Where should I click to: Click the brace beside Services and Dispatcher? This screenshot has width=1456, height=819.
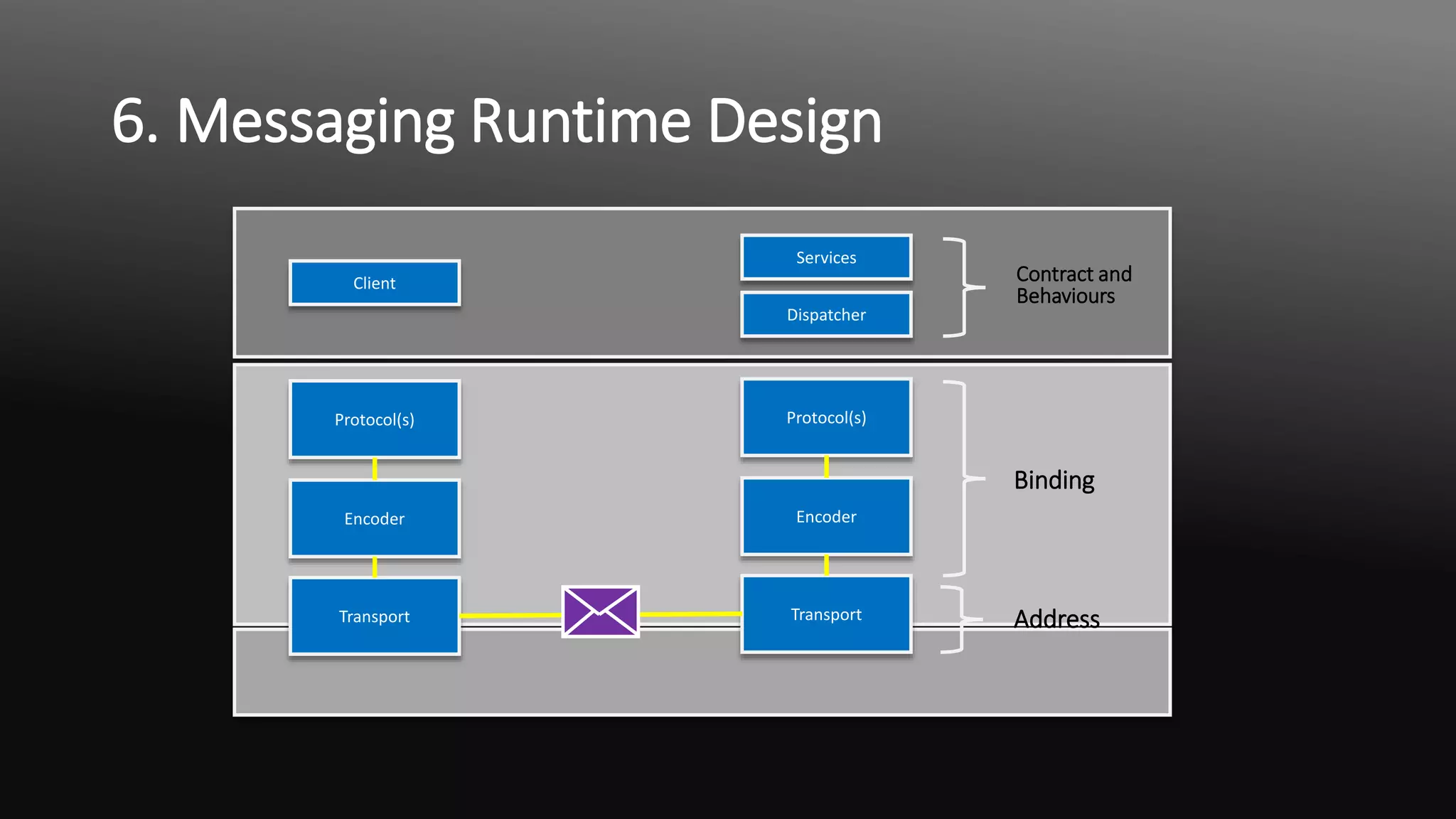click(964, 287)
